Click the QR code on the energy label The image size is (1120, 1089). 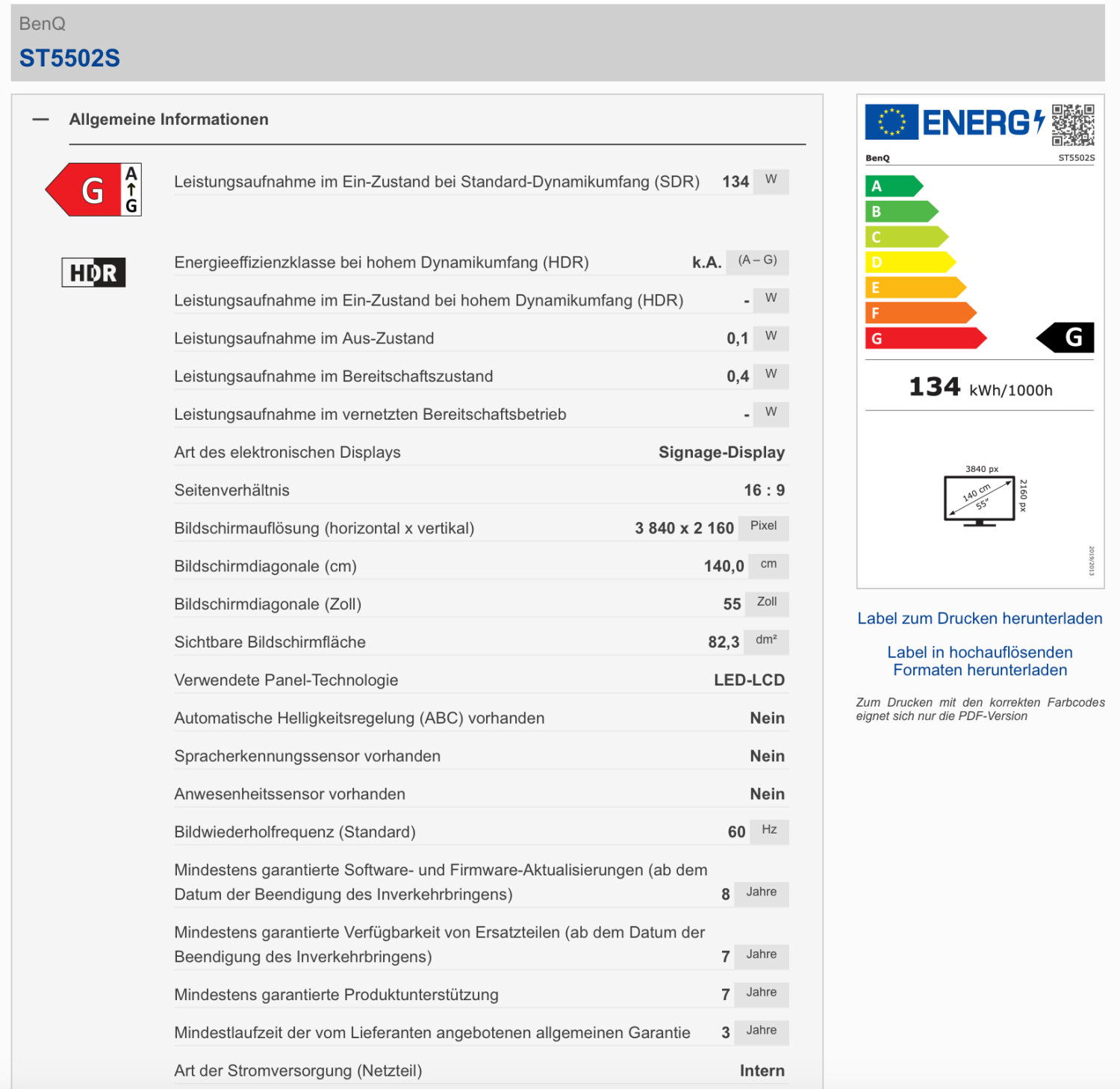click(1073, 125)
